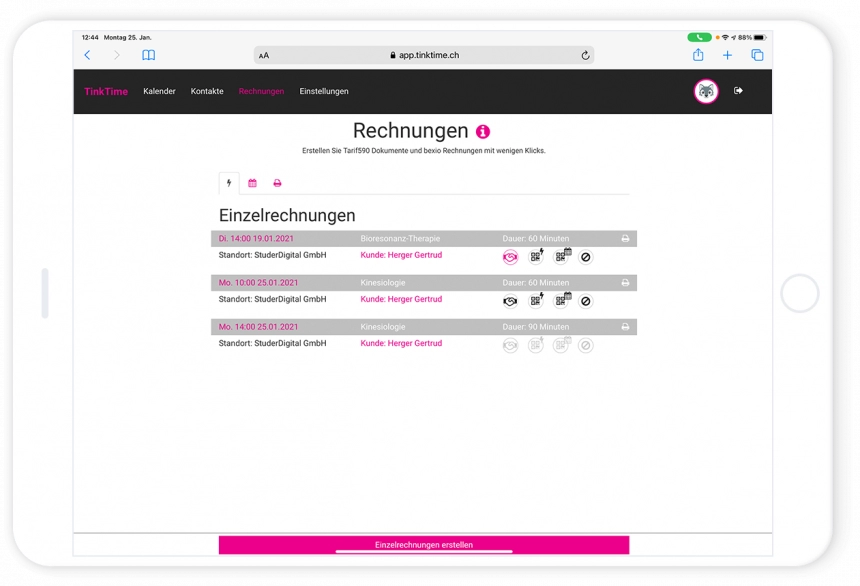860x586 pixels.
Task: Open the Safari bookmarks sidebar
Action: pyautogui.click(x=148, y=55)
